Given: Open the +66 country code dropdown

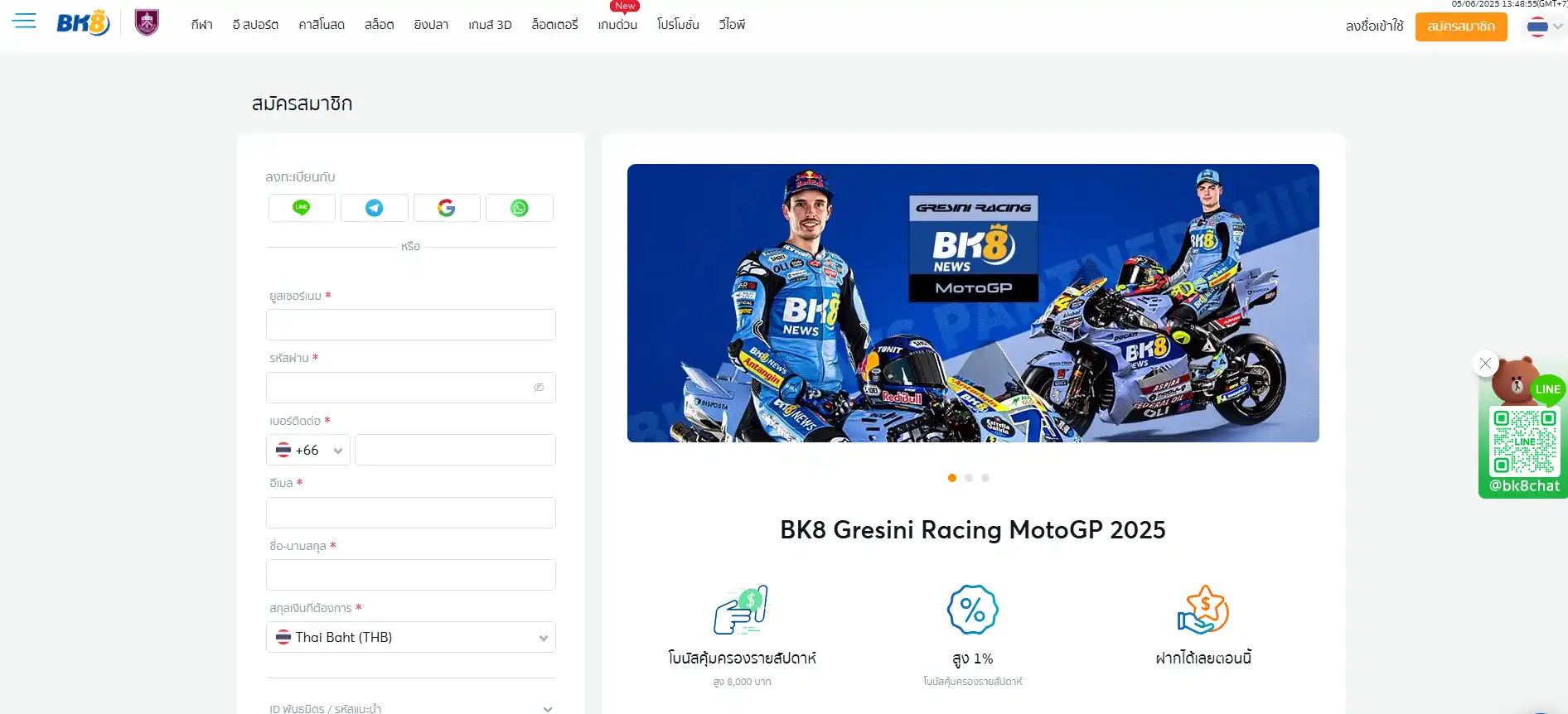Looking at the screenshot, I should 308,451.
